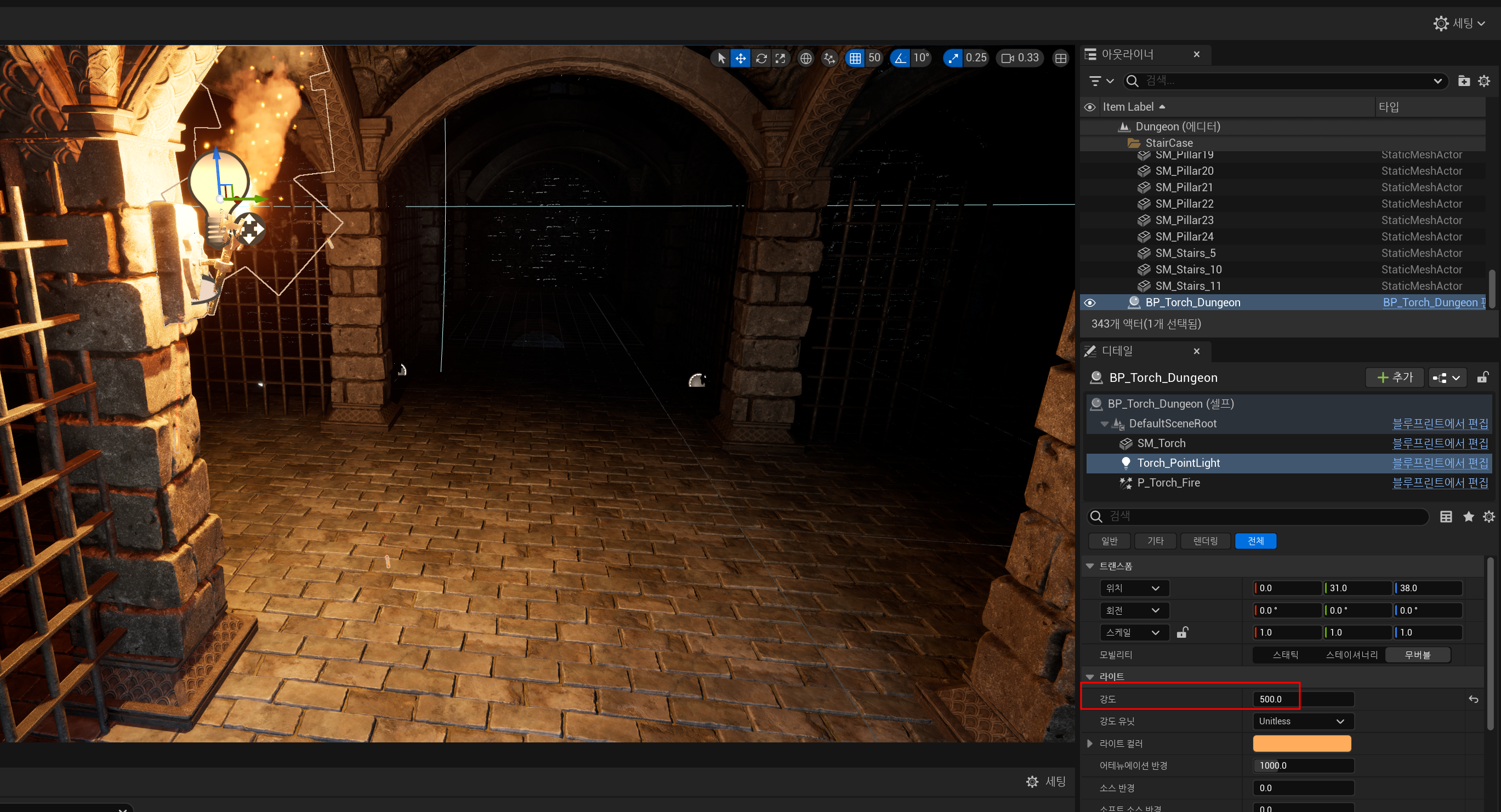Click the surface snapping icon
This screenshot has height=812, width=1501.
(x=829, y=58)
